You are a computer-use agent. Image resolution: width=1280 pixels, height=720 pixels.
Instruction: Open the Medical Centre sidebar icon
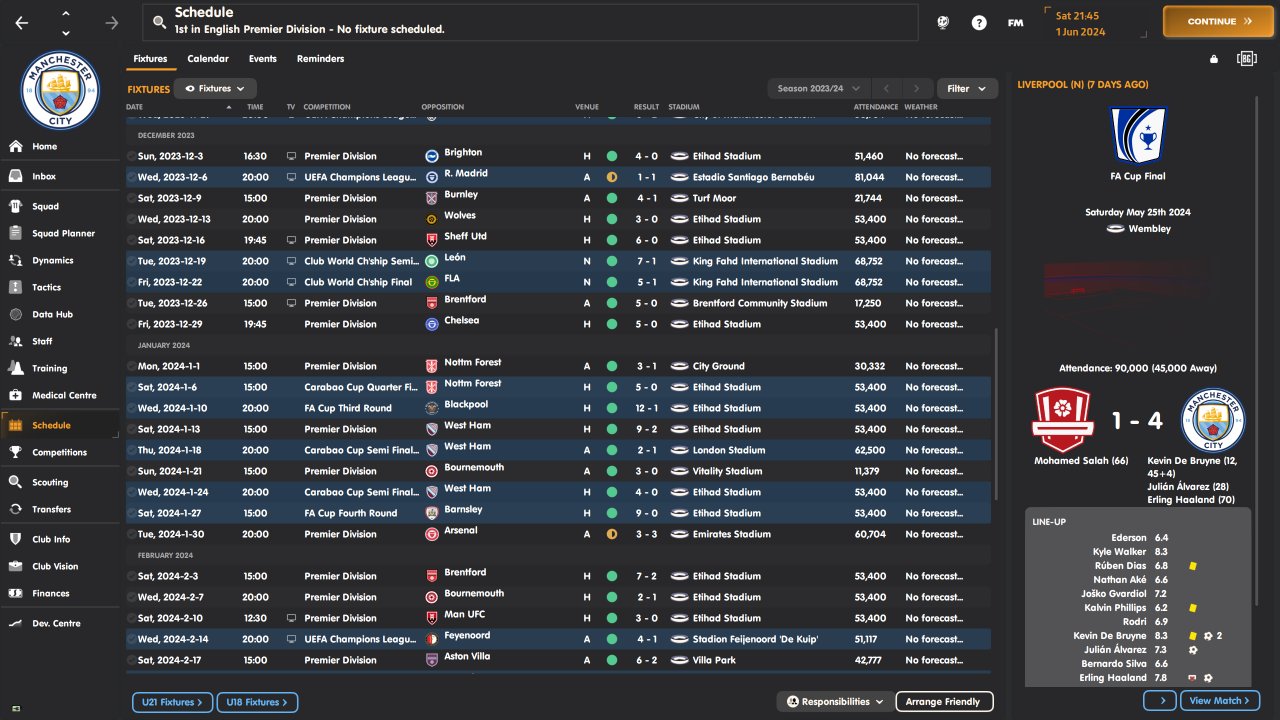(15, 395)
